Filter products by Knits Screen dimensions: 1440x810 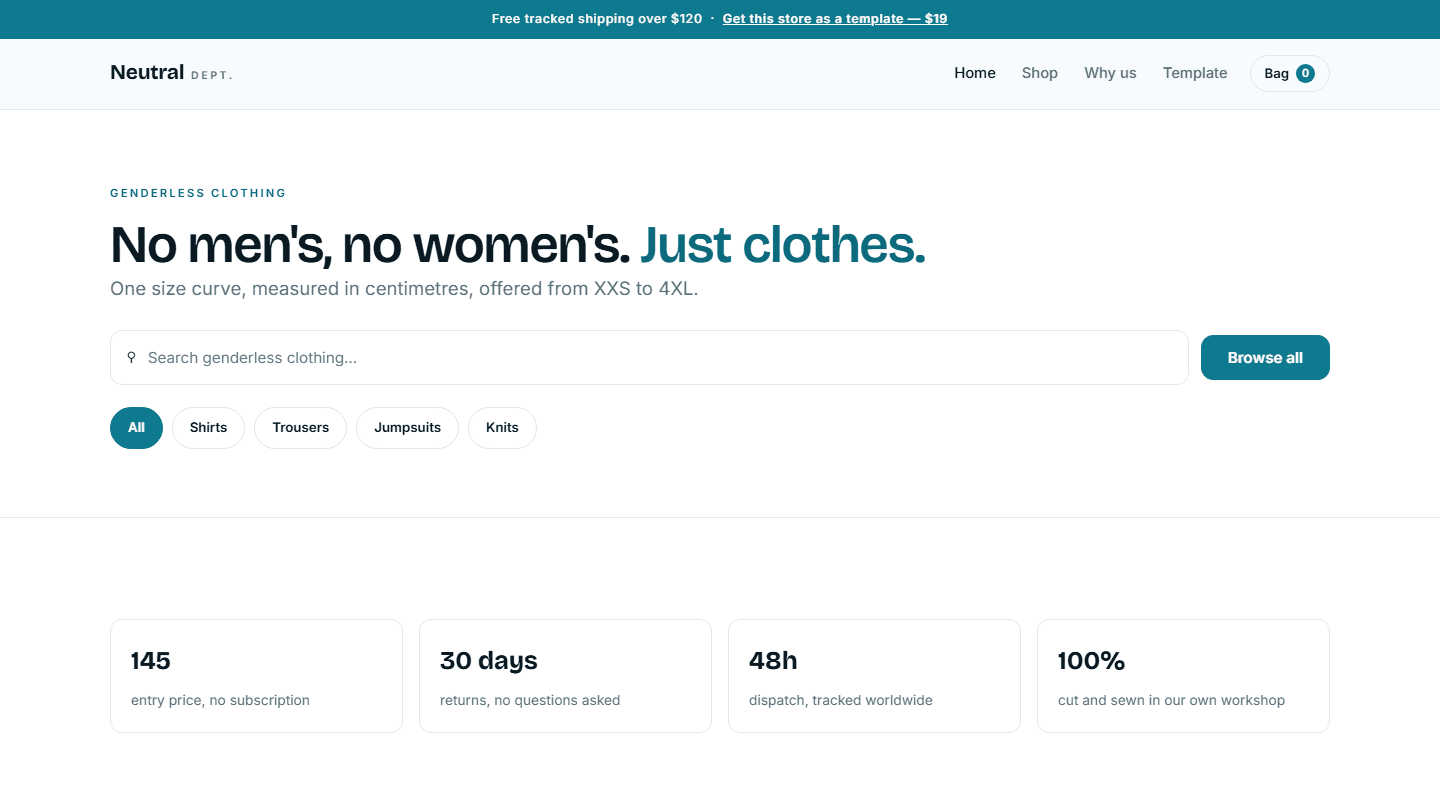tap(502, 428)
